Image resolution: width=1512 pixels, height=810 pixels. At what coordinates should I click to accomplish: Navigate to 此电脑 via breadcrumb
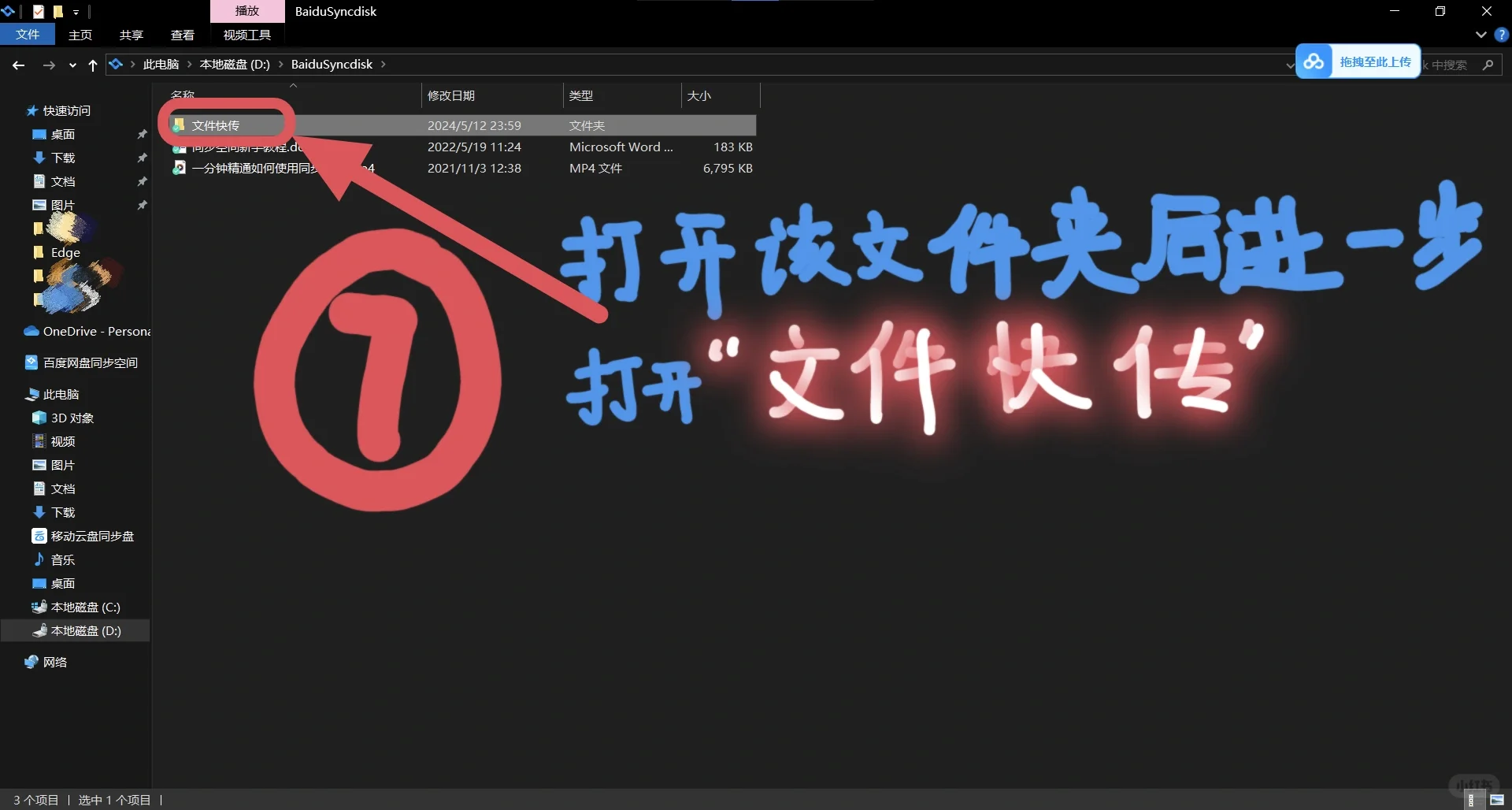(162, 64)
